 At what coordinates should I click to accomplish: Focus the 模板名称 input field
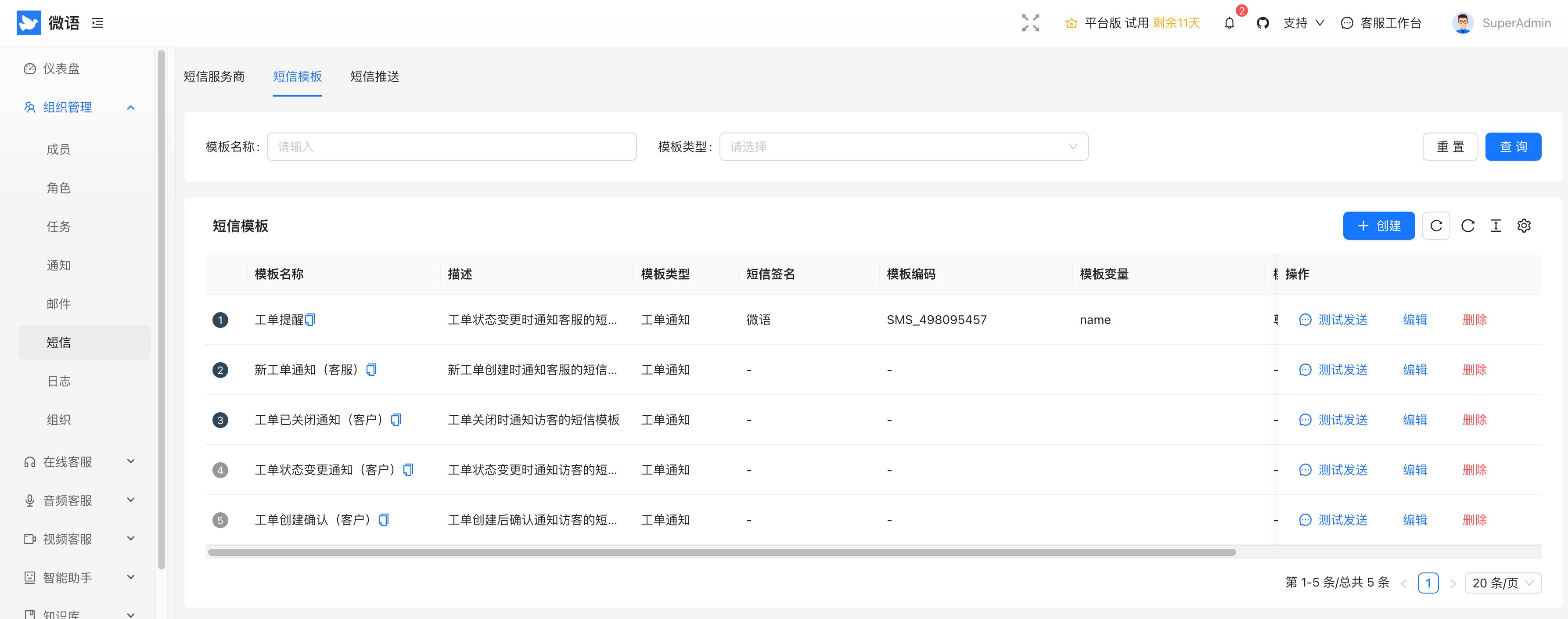(x=452, y=147)
